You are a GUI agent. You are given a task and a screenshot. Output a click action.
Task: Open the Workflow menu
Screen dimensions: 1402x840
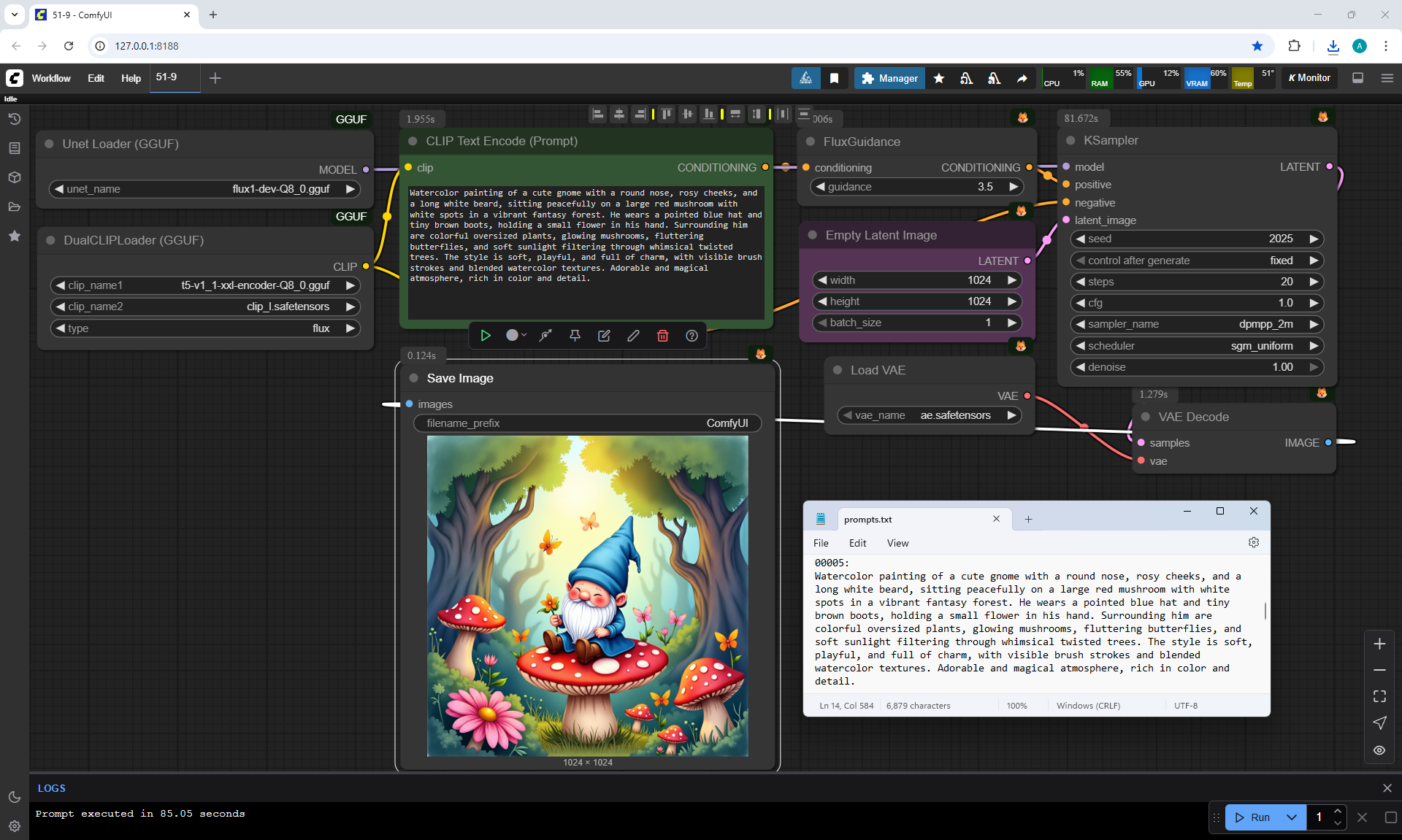click(51, 78)
